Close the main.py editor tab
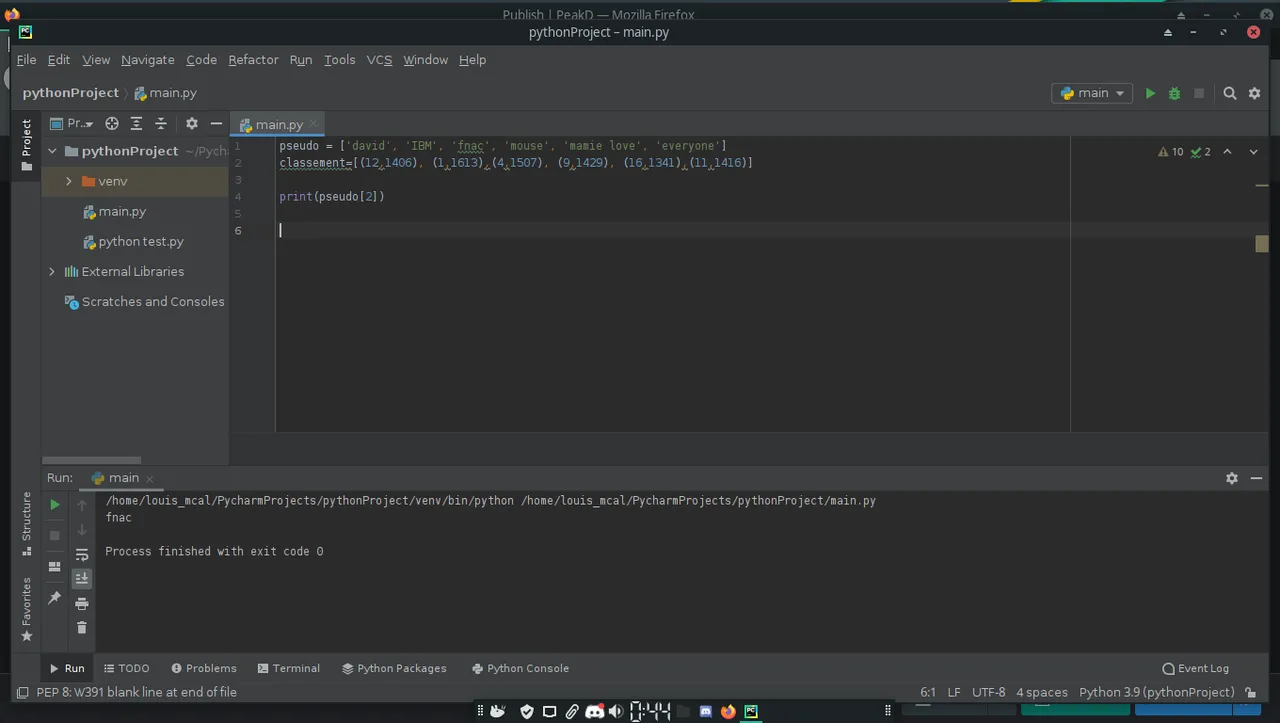This screenshot has width=1280, height=723. (314, 124)
